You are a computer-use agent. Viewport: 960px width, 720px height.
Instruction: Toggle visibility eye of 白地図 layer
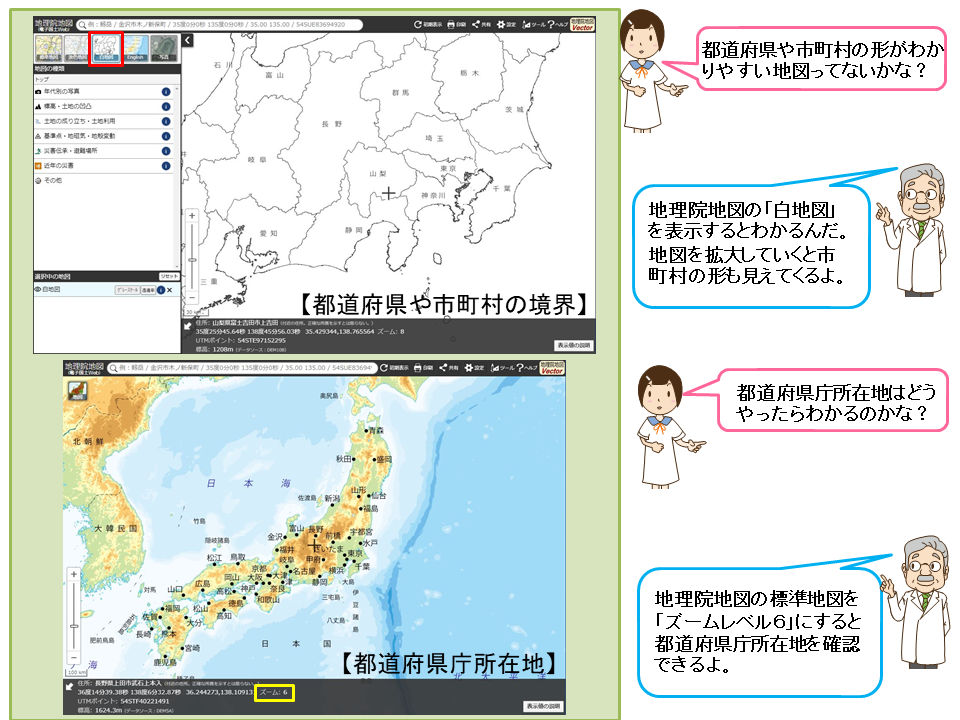[38, 290]
